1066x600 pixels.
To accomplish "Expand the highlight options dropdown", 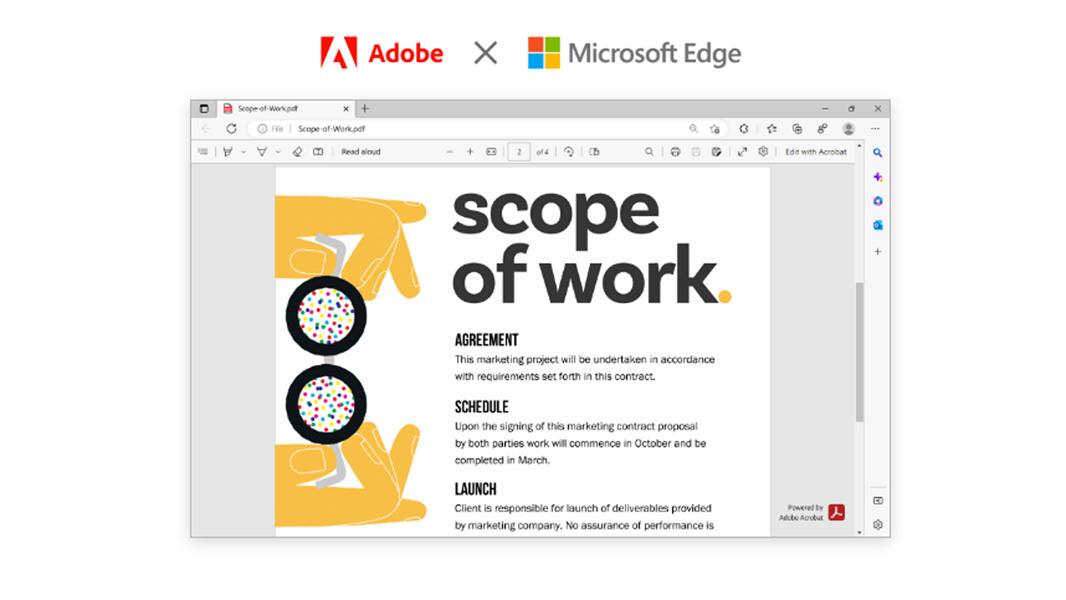I will click(278, 152).
